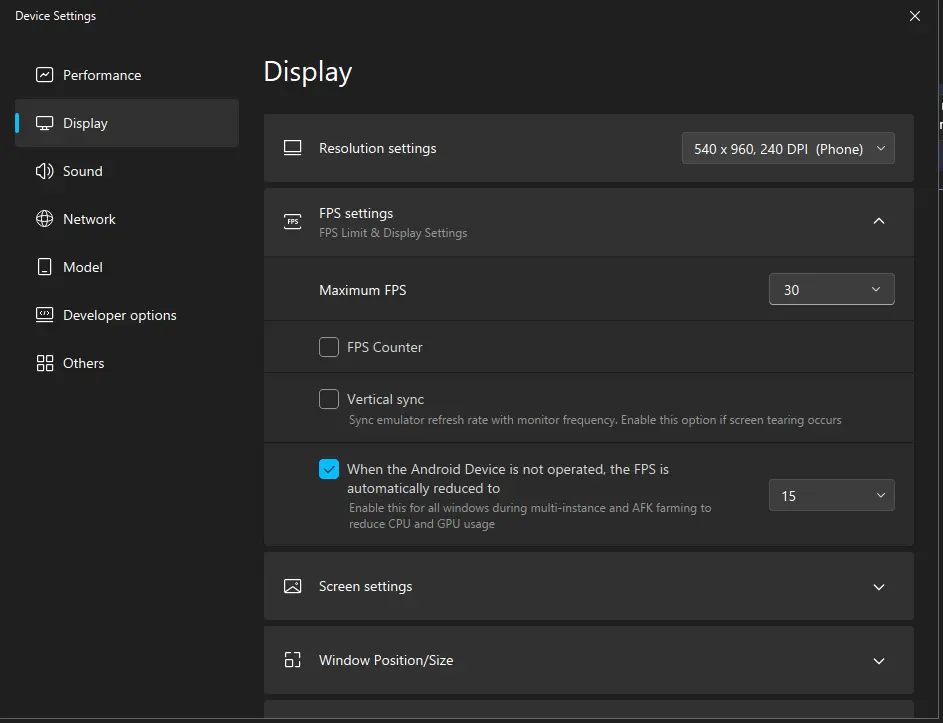Open the Performance settings page
This screenshot has height=723, width=943.
(127, 75)
